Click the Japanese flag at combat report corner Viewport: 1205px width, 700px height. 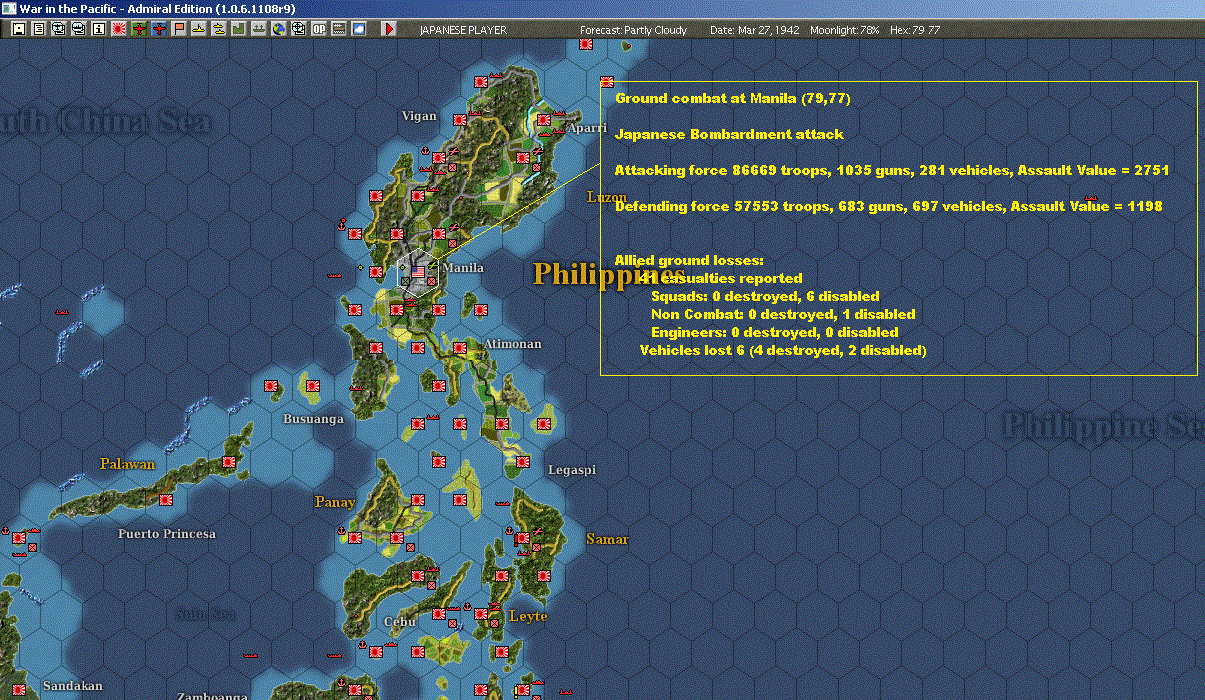click(606, 82)
